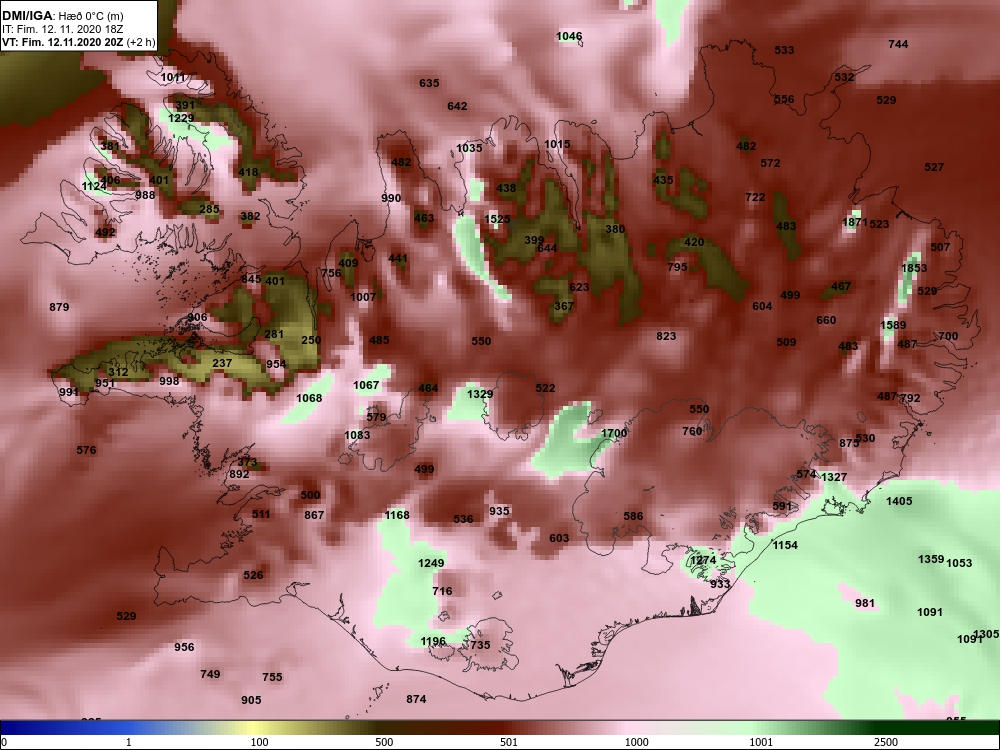The image size is (1000, 750).
Task: Click the valid time line '20Z (+2 h)'
Action: (130, 43)
